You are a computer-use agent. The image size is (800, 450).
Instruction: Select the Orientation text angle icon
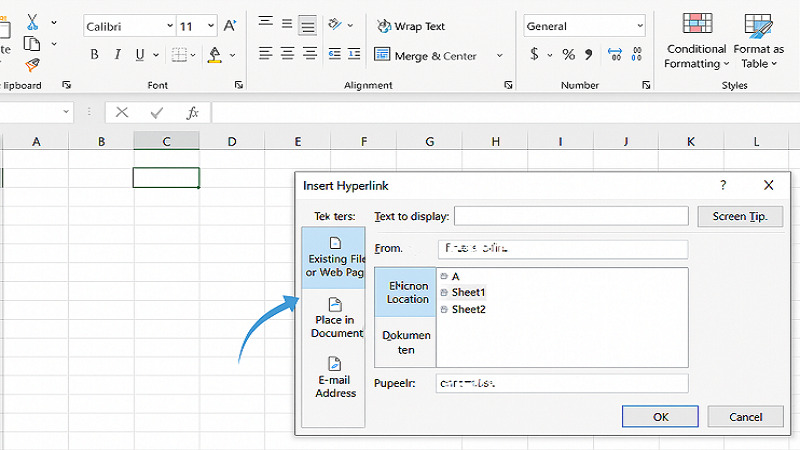point(336,23)
